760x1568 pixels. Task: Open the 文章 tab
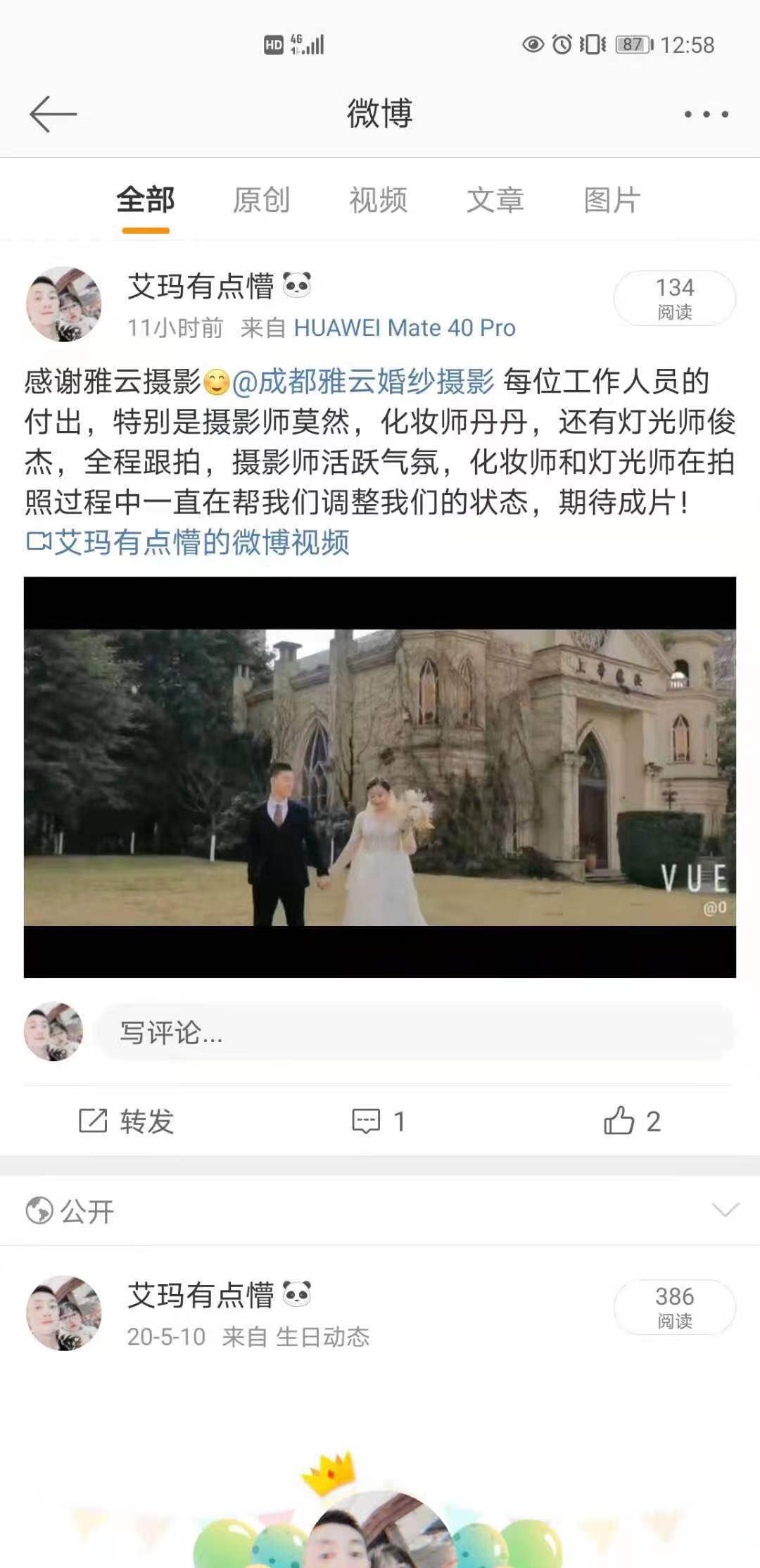coord(495,200)
